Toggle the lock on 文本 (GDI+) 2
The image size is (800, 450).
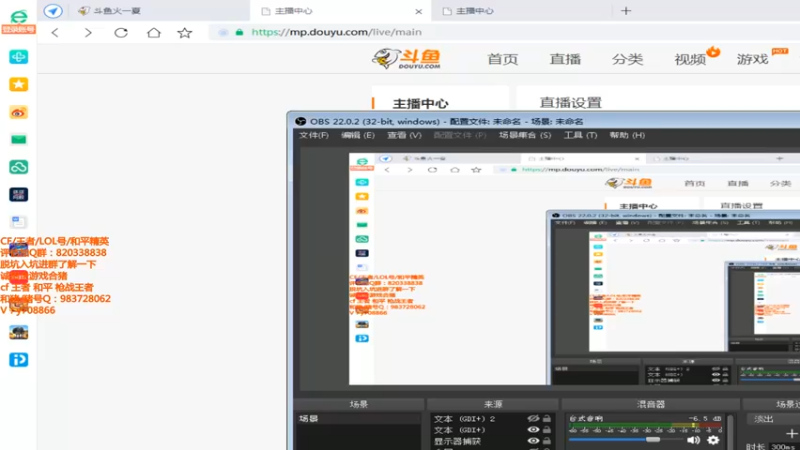547,418
